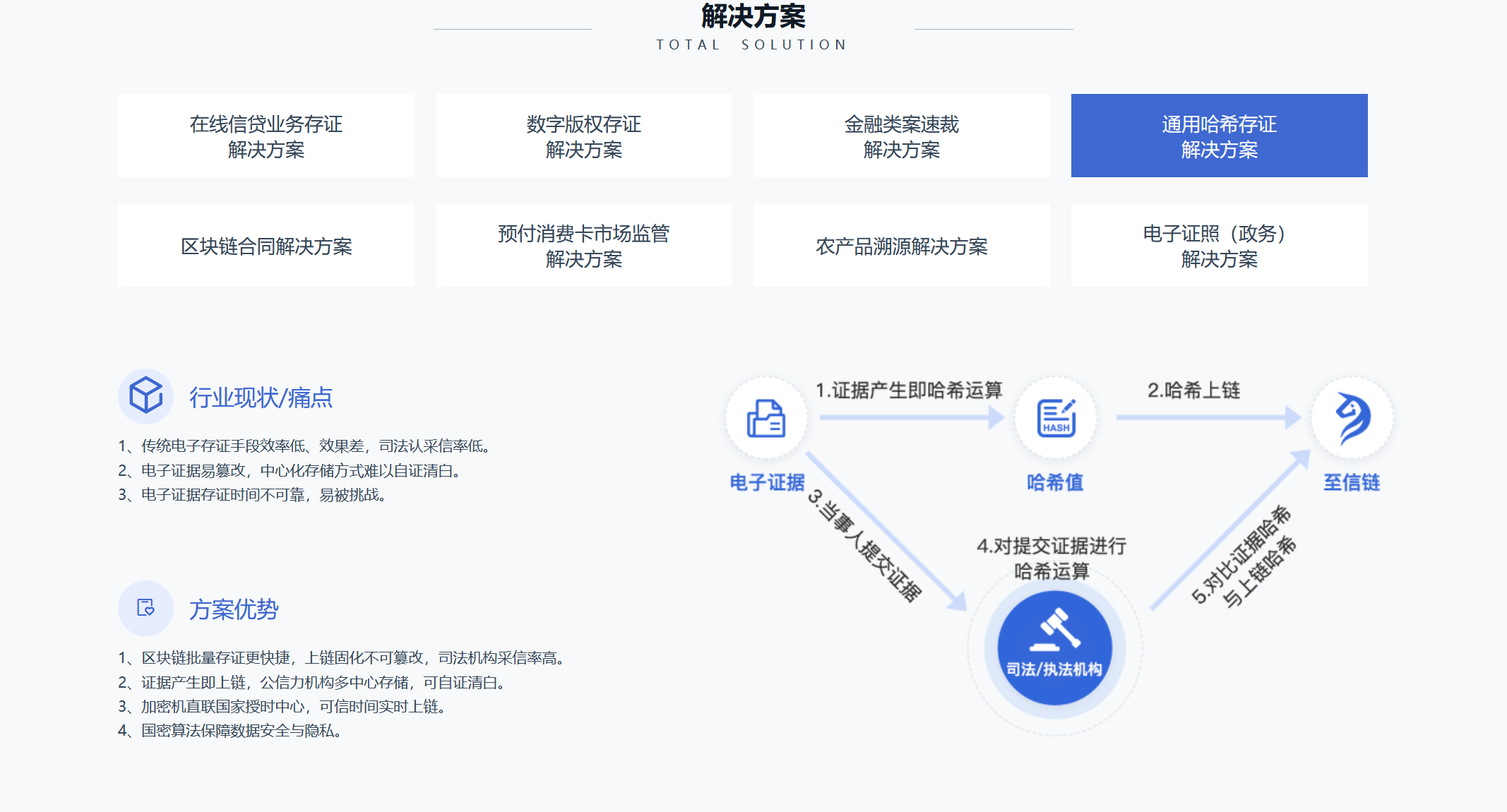This screenshot has height=812, width=1507.
Task: Click the line 电子证据存证时间不可靠，易被挑战
Action: click(252, 494)
